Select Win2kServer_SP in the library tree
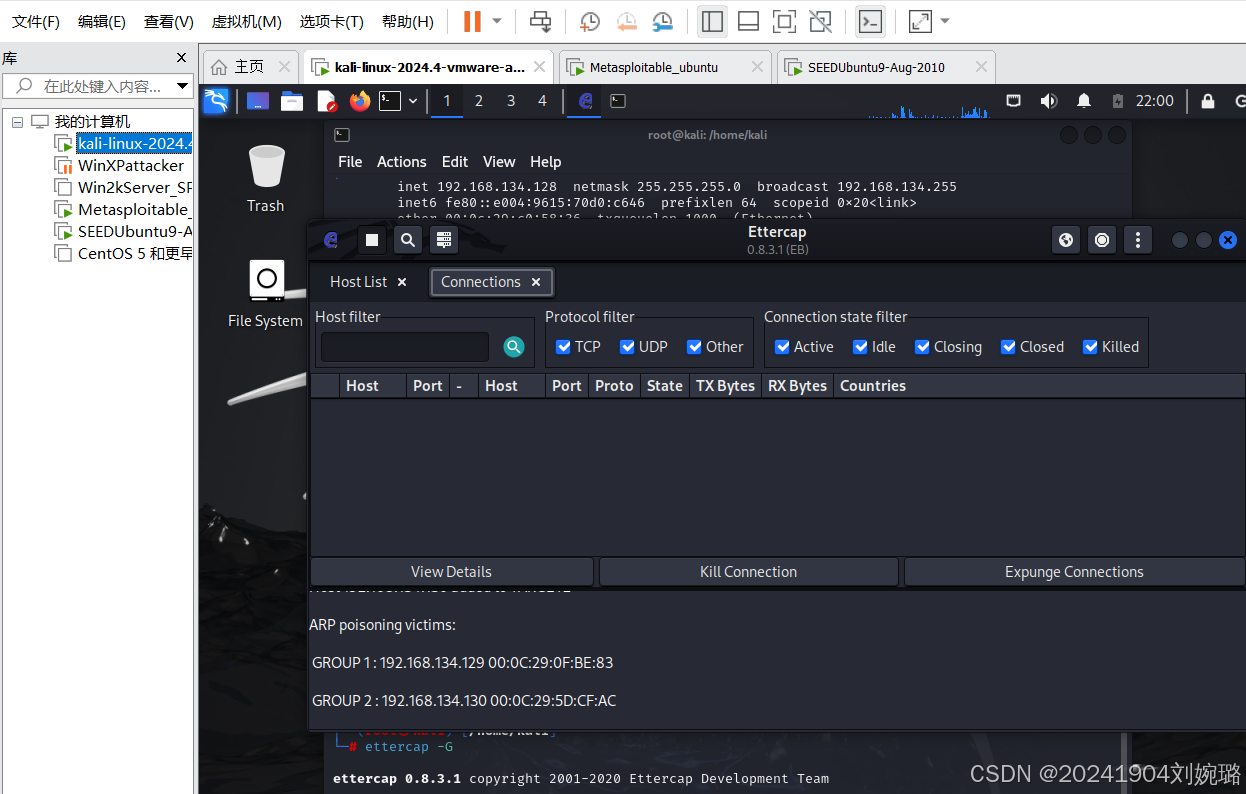1246x794 pixels. point(134,187)
